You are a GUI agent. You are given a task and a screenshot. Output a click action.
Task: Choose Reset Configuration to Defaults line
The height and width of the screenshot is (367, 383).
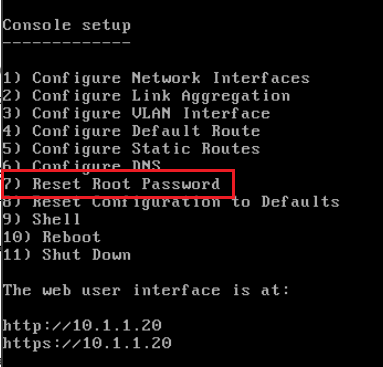tap(171, 202)
